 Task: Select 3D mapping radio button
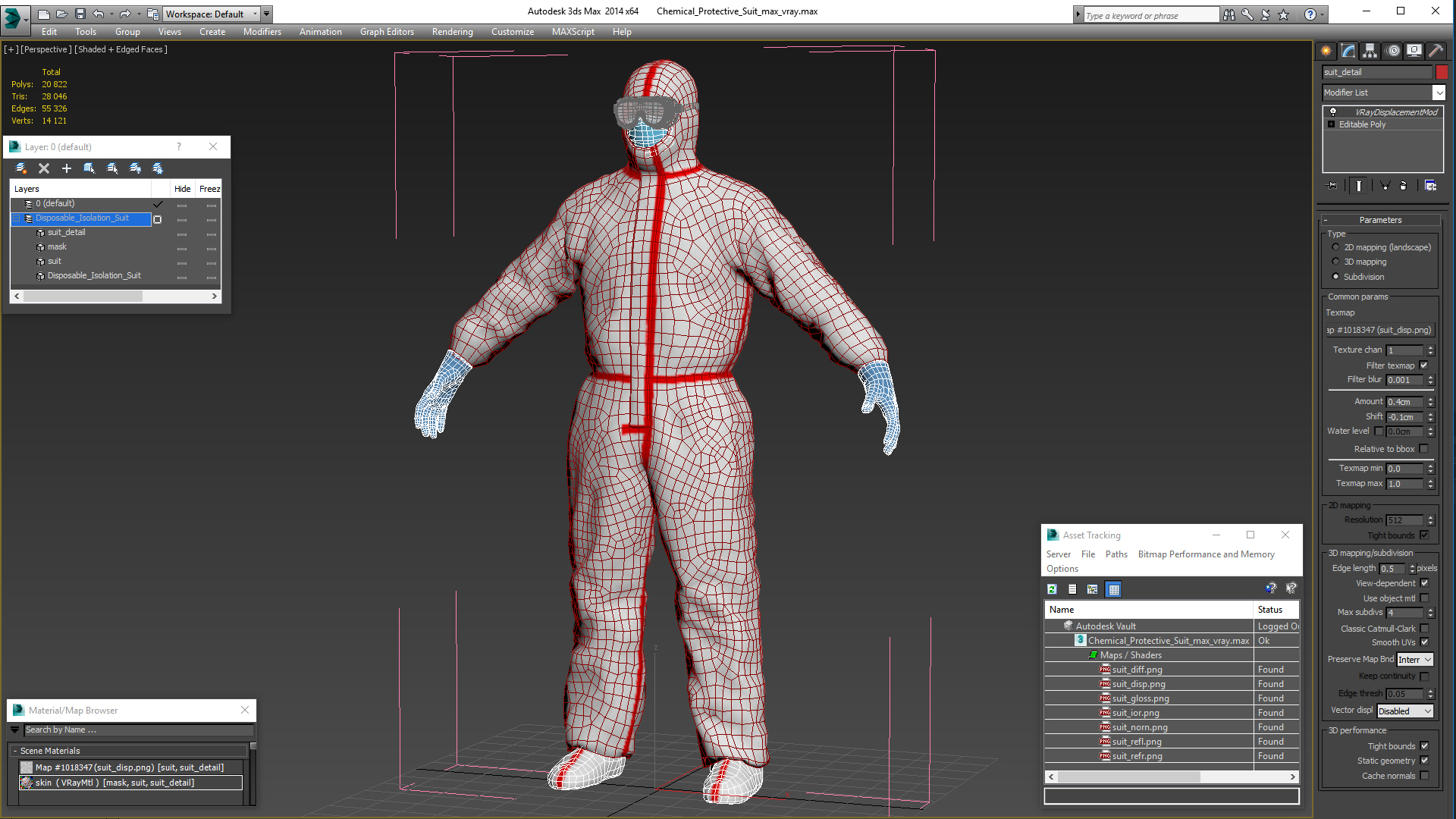(x=1335, y=262)
